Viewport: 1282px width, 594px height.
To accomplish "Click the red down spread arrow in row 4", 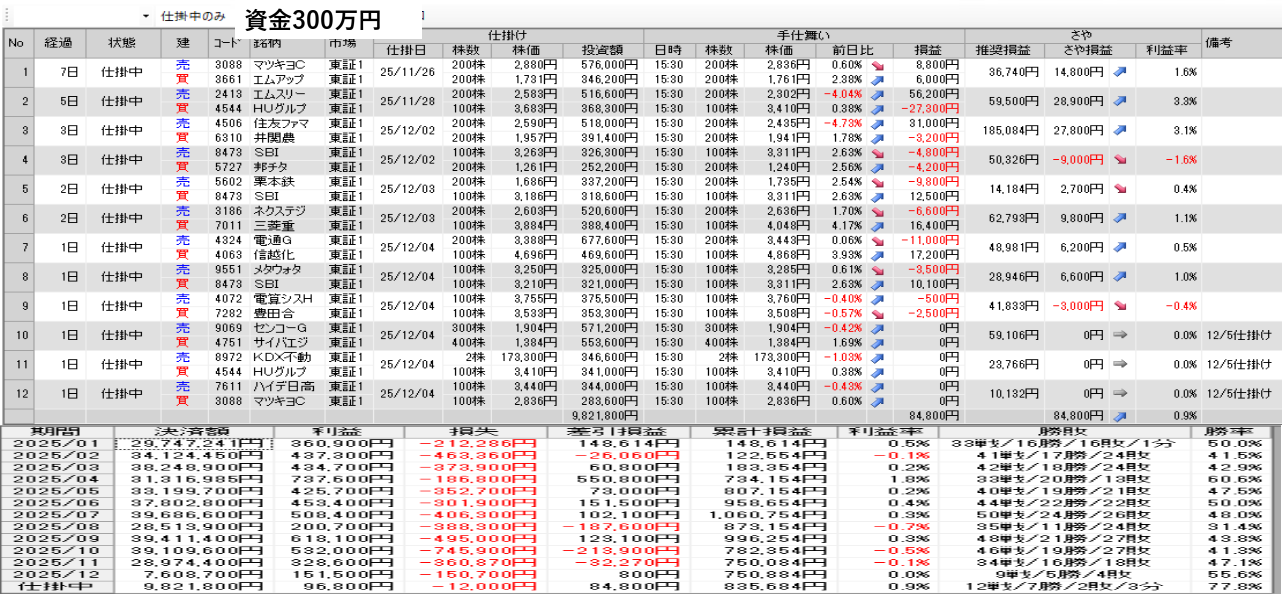I will point(1120,160).
